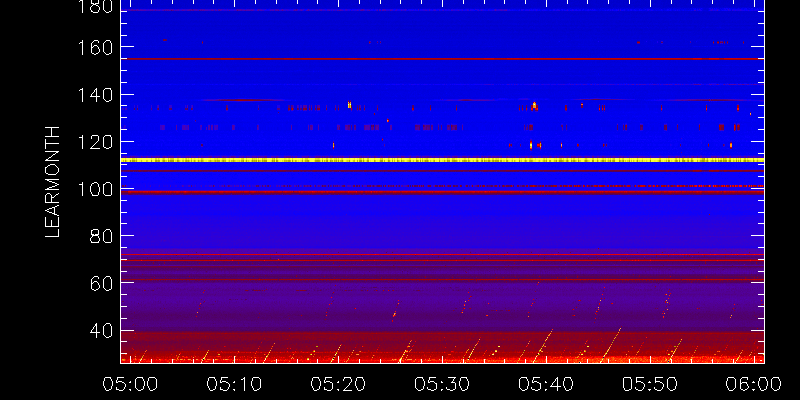This screenshot has height=400, width=800.
Task: Click the bright yellow interference band near 112
Action: [x=442, y=160]
